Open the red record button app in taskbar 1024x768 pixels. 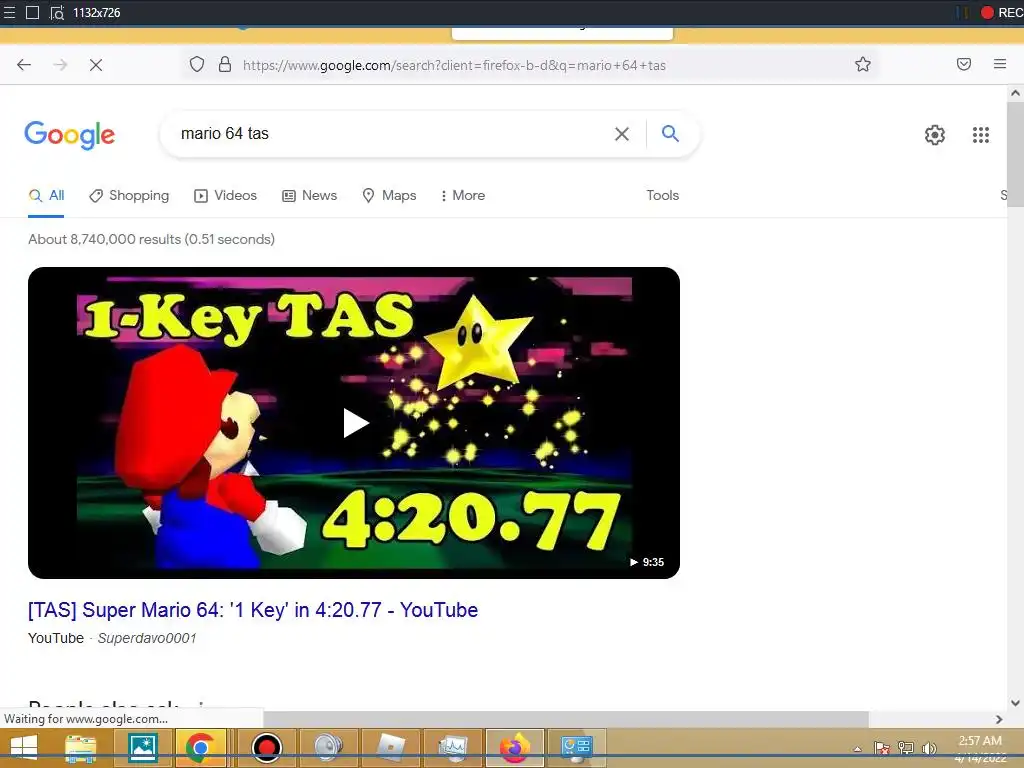click(266, 748)
